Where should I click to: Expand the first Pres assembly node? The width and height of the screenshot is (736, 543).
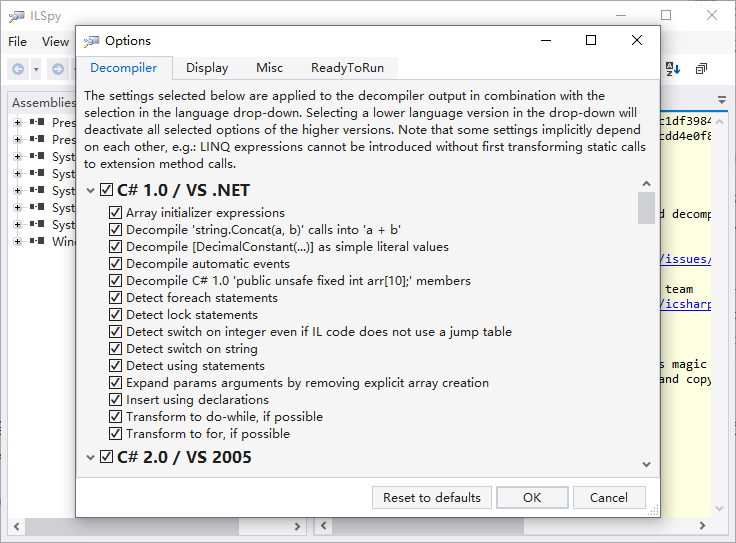pos(17,122)
